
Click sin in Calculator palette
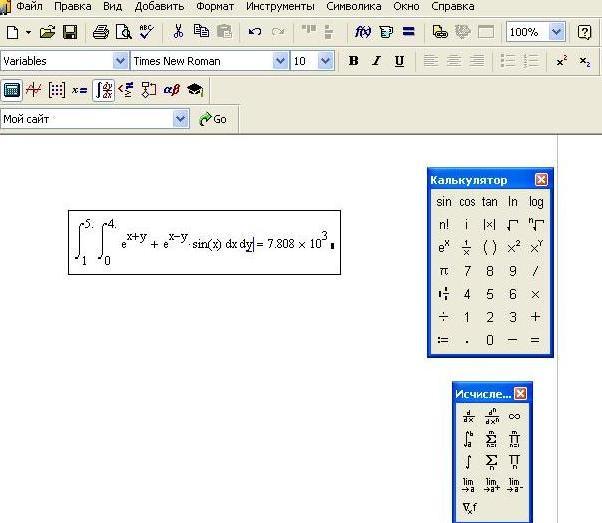(x=444, y=202)
